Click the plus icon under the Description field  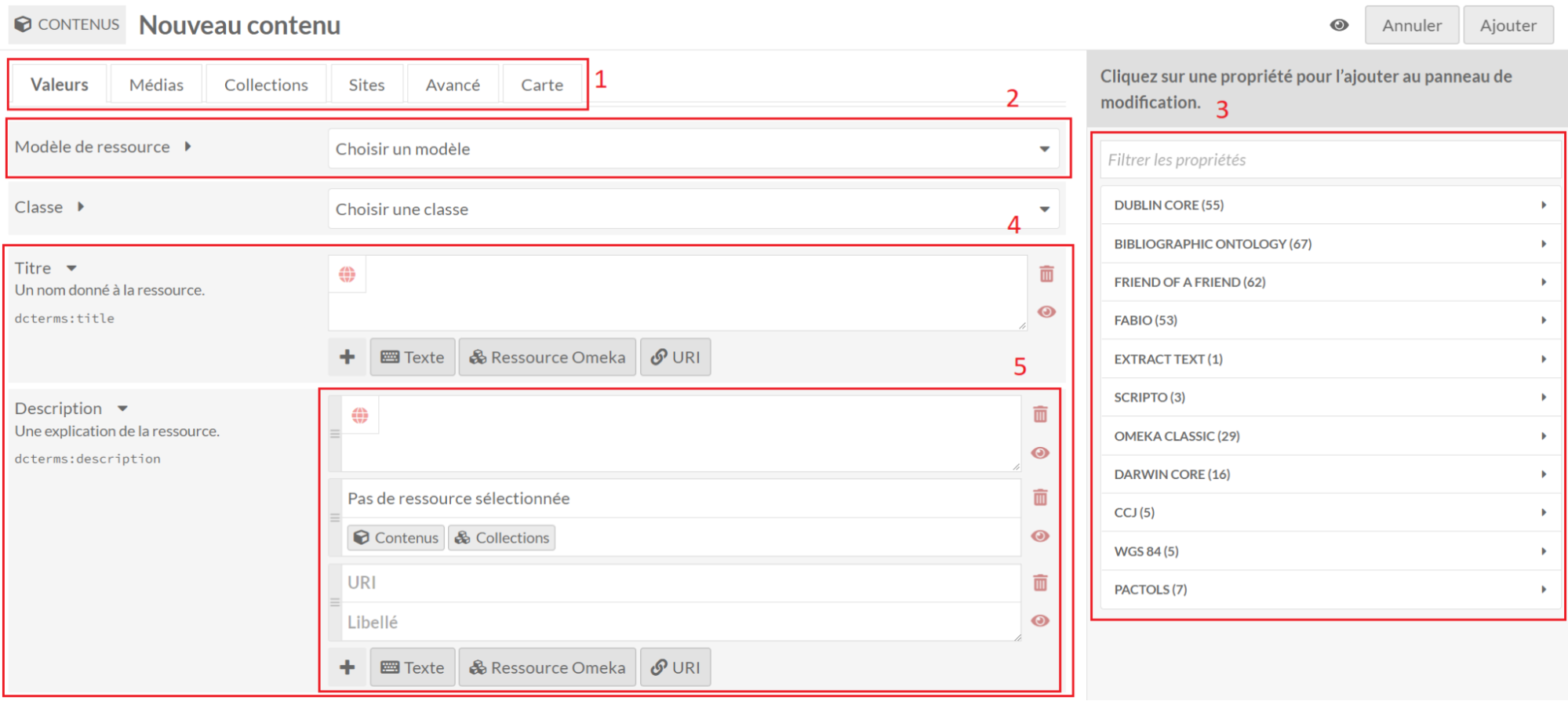pos(347,668)
